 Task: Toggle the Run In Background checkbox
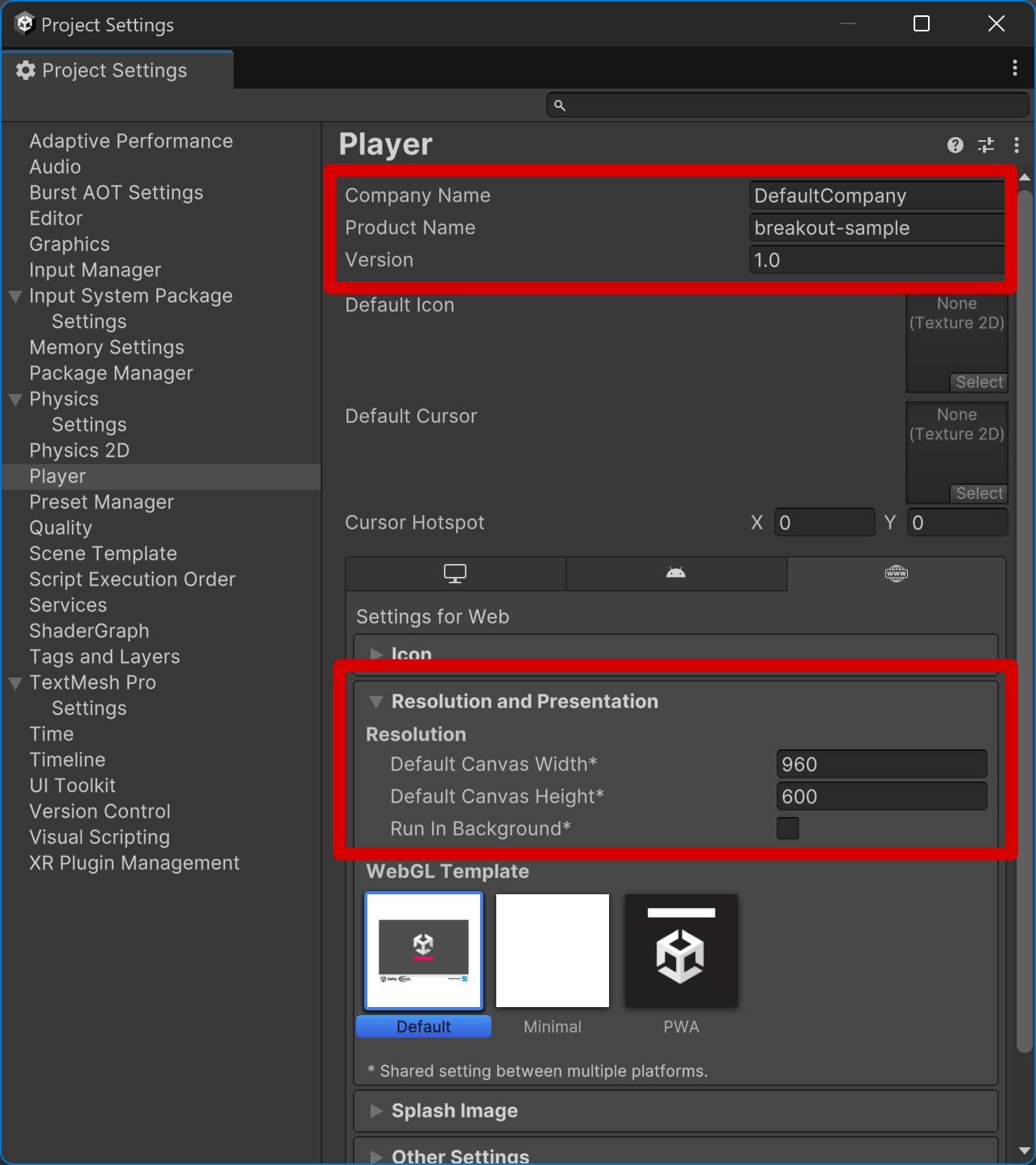(x=788, y=828)
